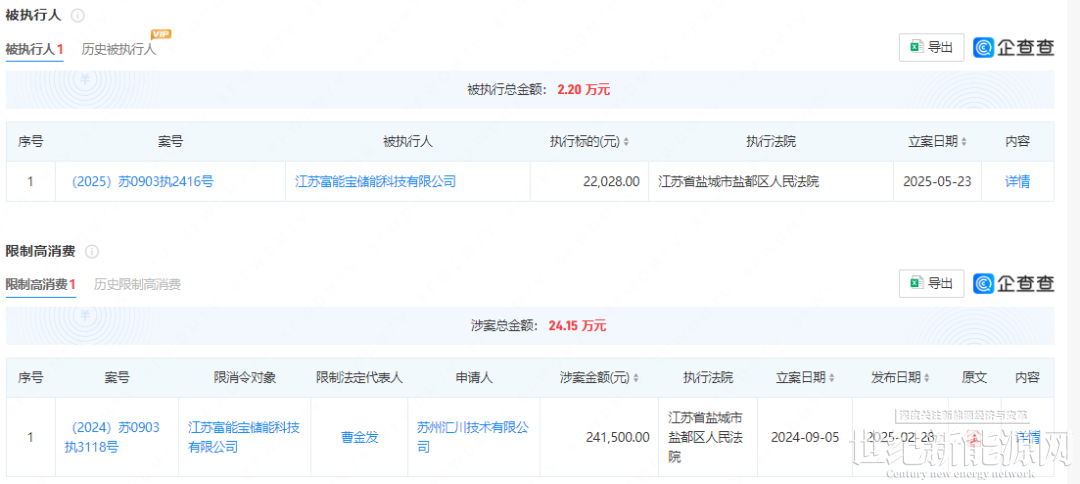Viewport: 1080px width, 484px height.
Task: Click 申请人 column header
Action: point(474,378)
